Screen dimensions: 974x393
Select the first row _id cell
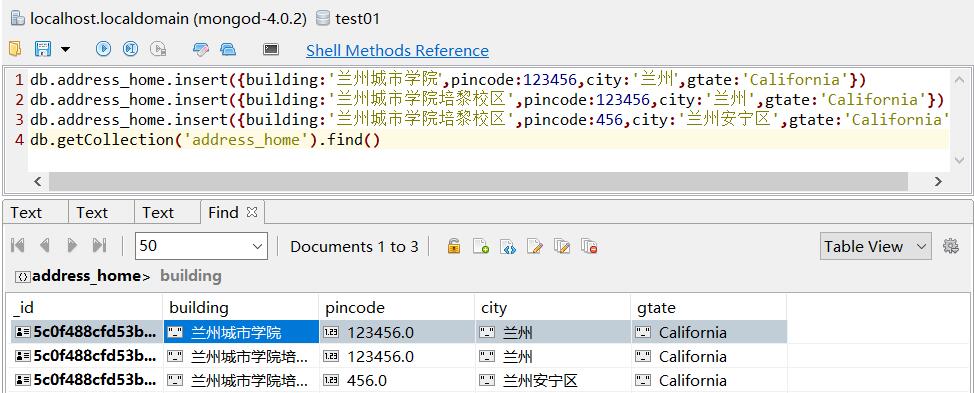pos(87,332)
